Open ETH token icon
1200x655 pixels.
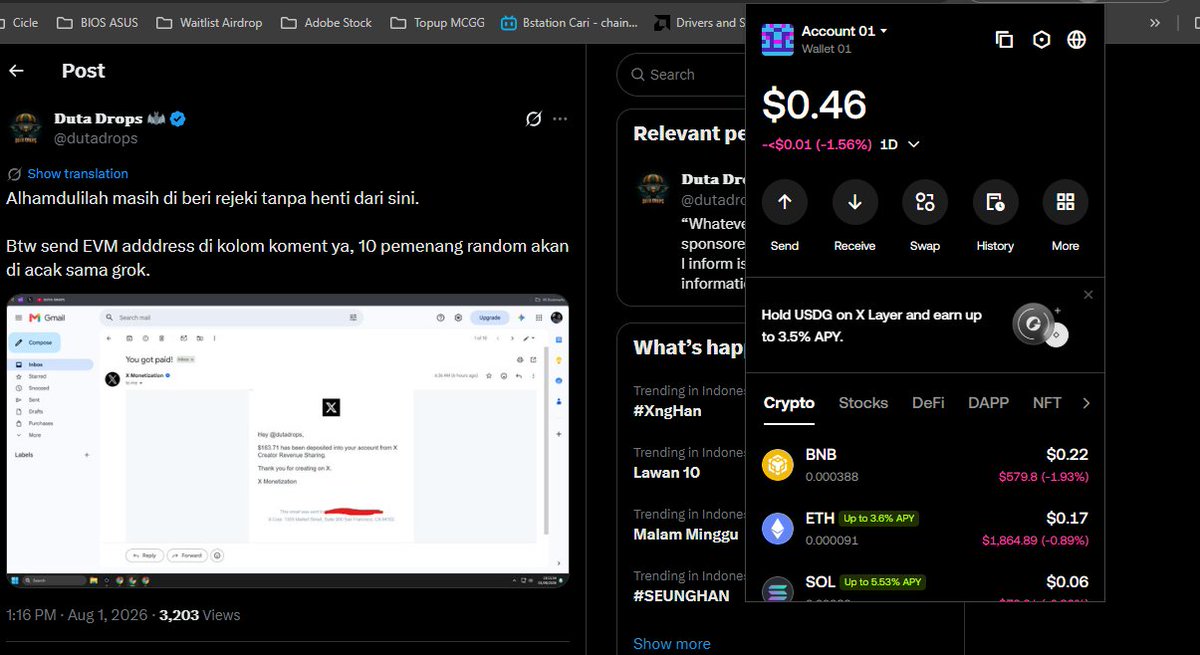[x=778, y=529]
